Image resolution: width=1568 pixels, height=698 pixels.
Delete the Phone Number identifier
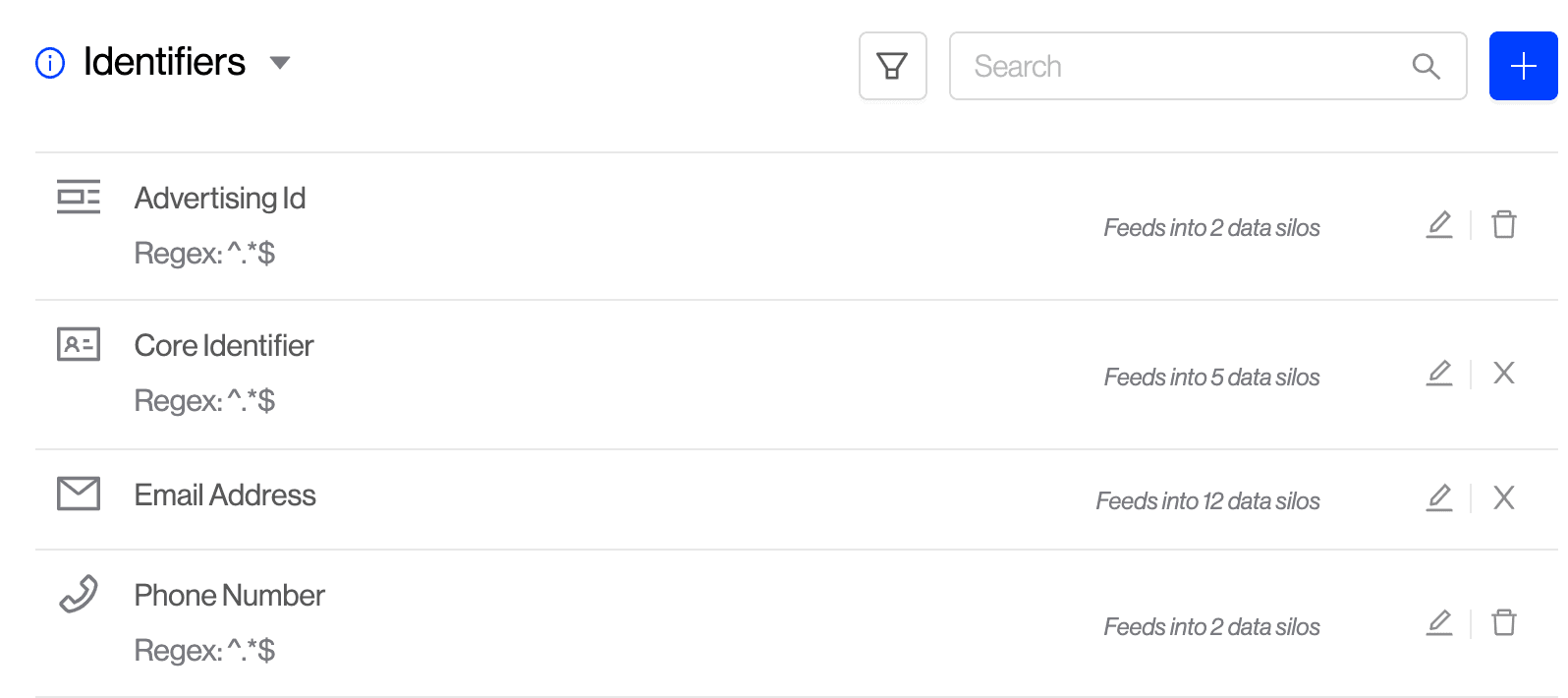(x=1504, y=623)
